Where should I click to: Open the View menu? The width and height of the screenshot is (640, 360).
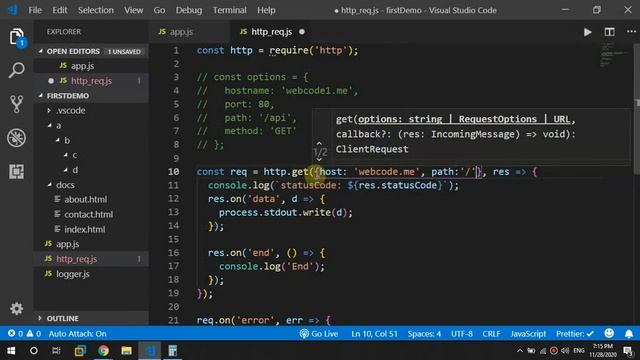coord(133,10)
